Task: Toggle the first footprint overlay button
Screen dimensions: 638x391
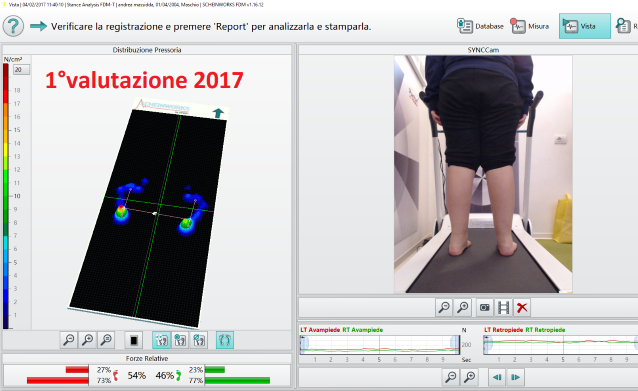Action: pos(161,340)
